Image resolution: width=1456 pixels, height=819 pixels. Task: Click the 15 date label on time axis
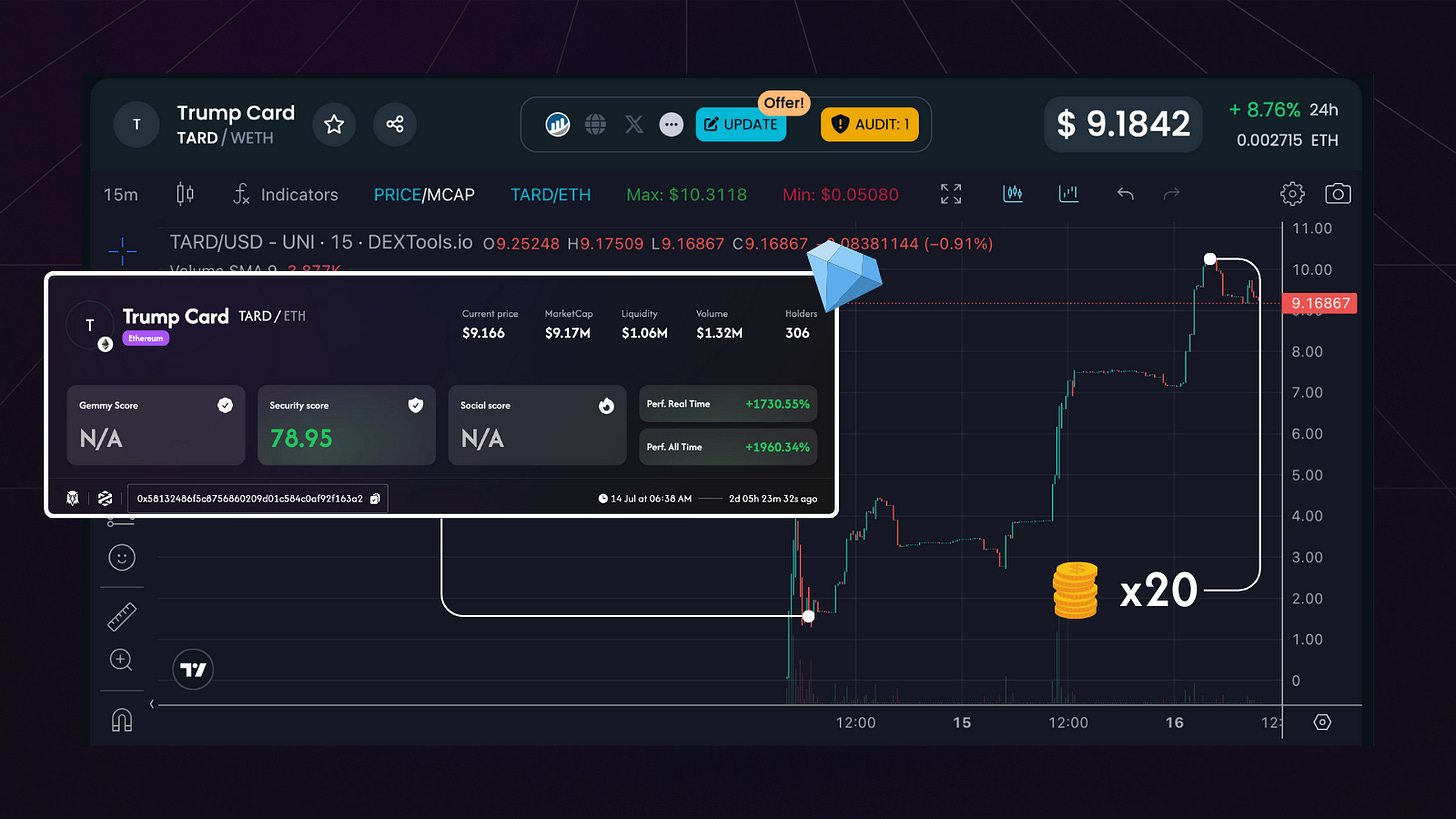tap(961, 722)
